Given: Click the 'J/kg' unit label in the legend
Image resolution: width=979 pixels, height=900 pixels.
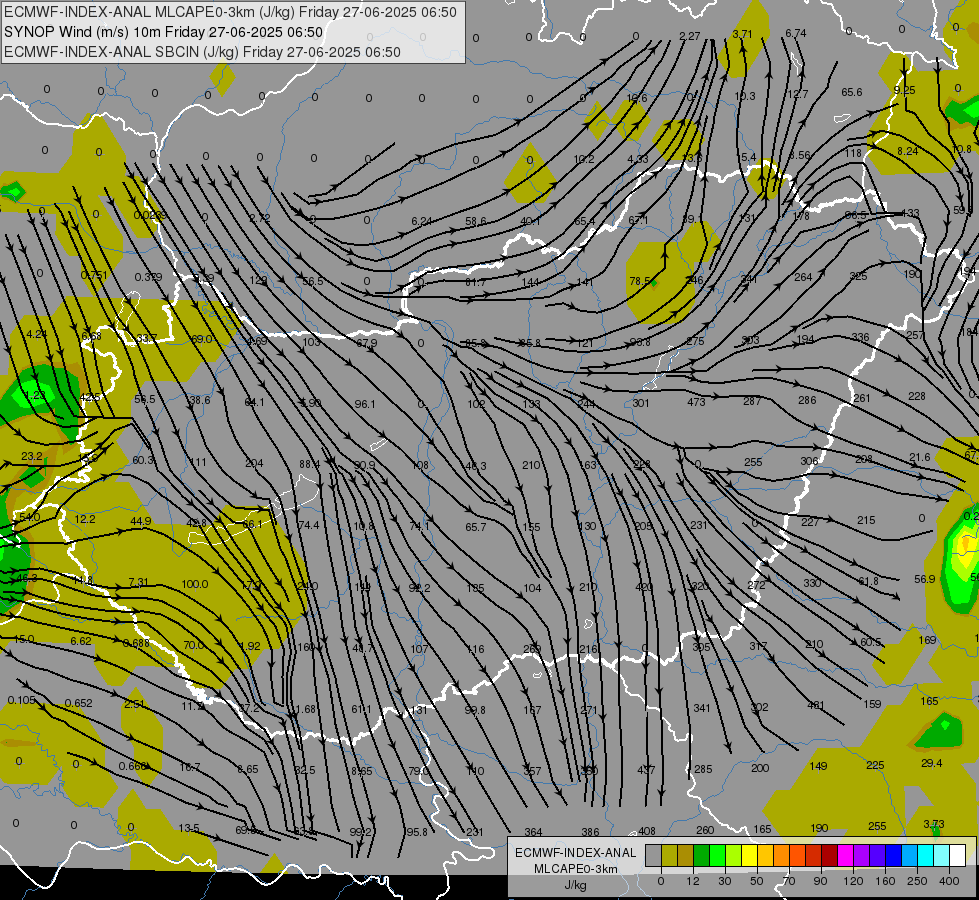Looking at the screenshot, I should [x=576, y=885].
